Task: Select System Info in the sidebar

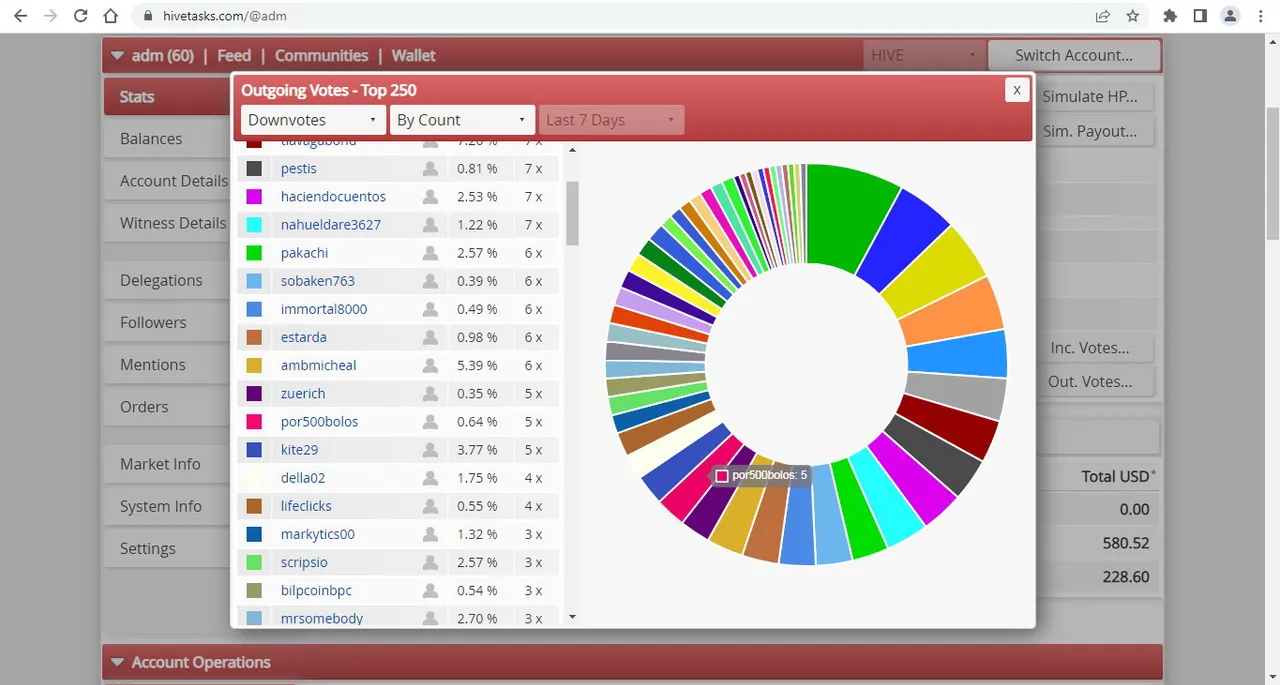Action: pos(168,506)
